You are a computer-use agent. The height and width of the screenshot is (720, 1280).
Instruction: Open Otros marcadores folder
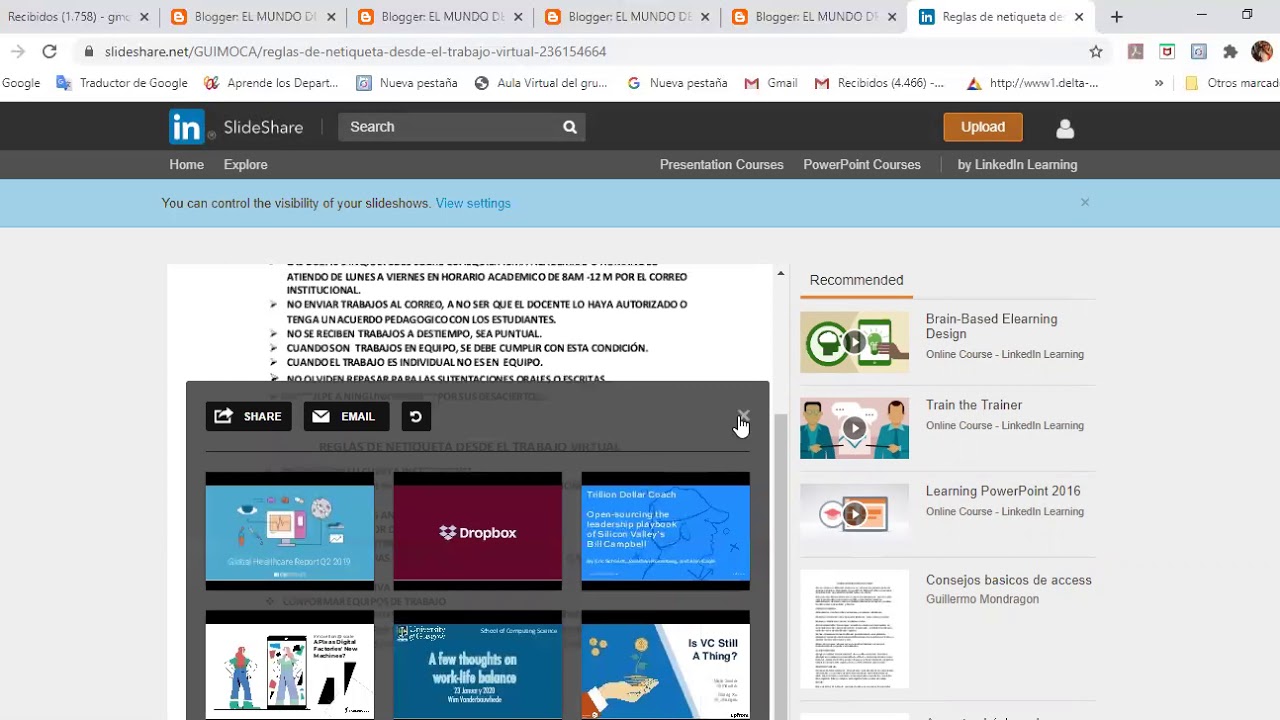tap(1232, 83)
